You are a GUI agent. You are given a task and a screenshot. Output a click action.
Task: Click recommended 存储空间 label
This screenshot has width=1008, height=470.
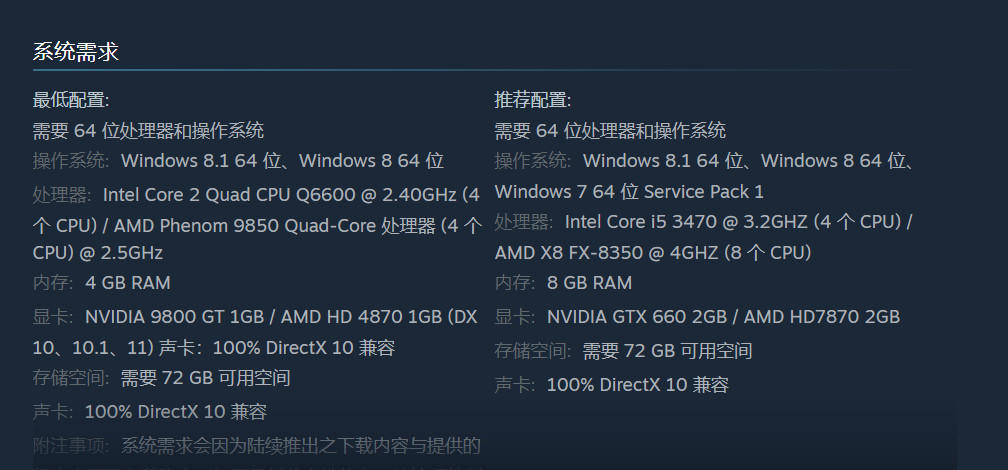(533, 351)
